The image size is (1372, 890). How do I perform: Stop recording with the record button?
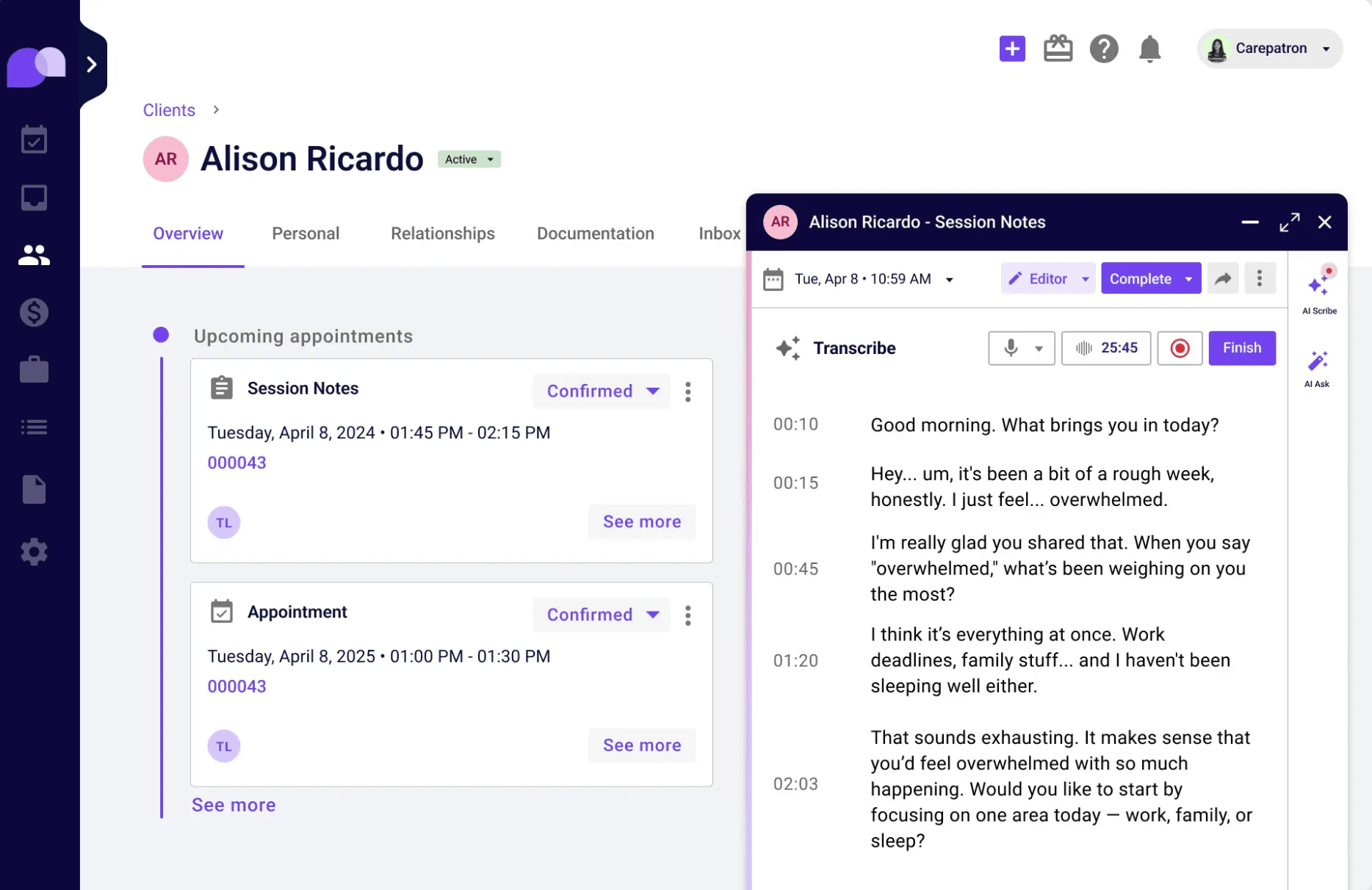click(x=1180, y=348)
